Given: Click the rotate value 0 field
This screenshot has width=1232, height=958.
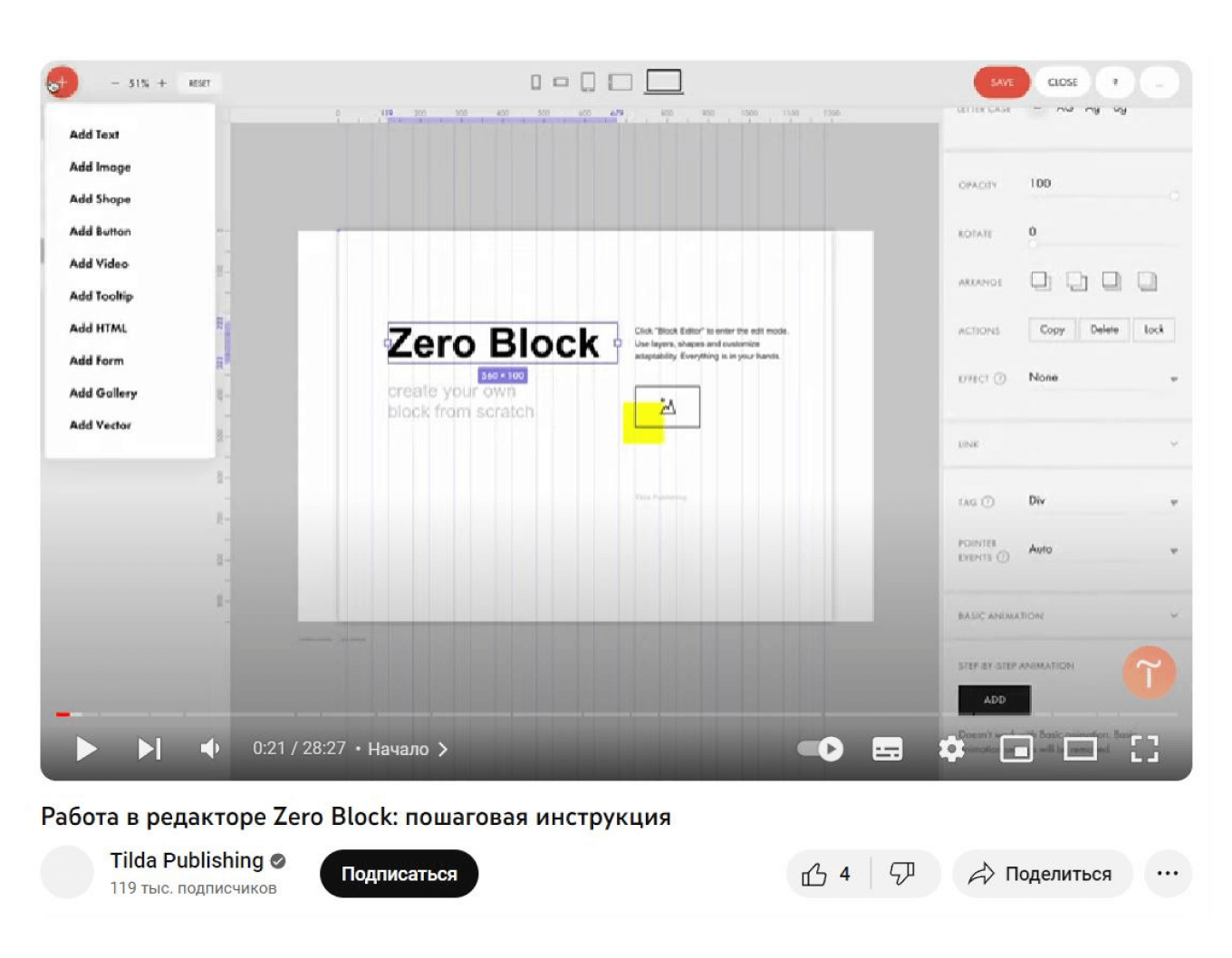Looking at the screenshot, I should [1033, 232].
